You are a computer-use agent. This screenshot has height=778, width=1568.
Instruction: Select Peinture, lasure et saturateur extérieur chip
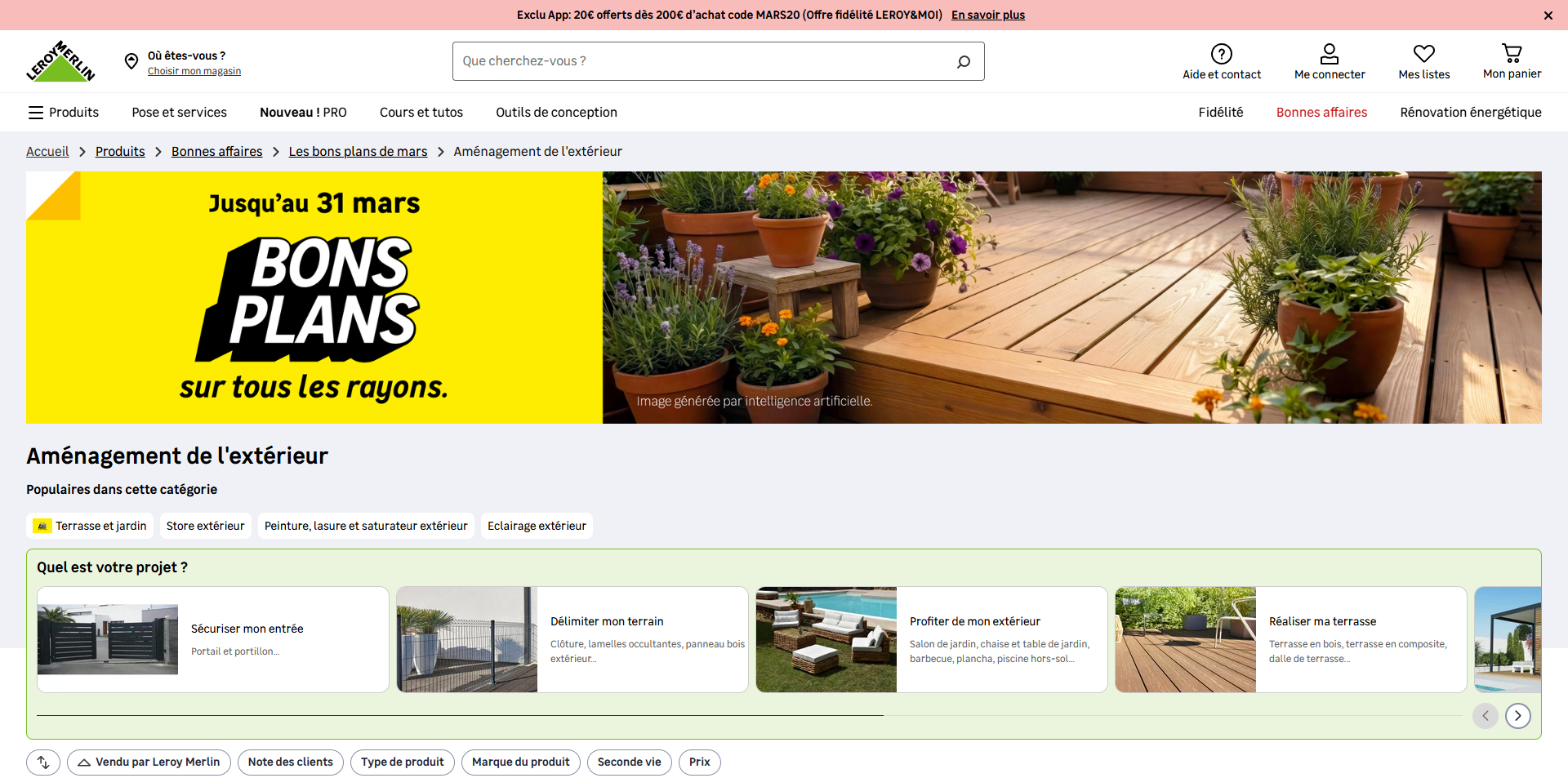(x=366, y=526)
